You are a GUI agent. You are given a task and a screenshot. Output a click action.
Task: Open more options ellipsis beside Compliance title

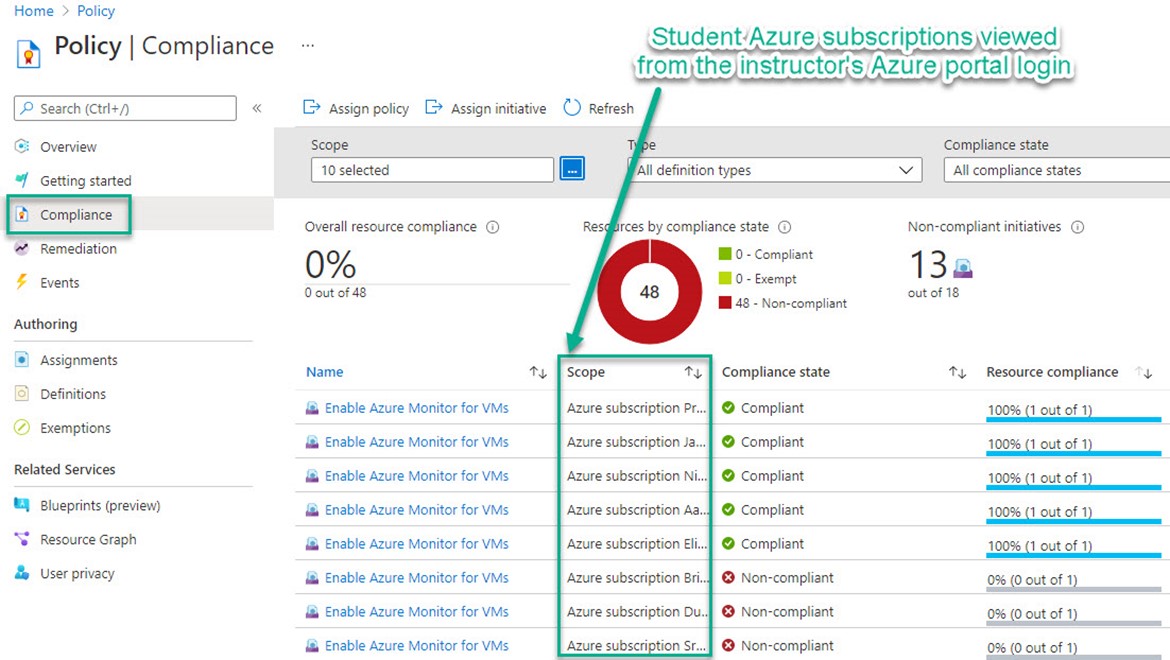pyautogui.click(x=308, y=46)
